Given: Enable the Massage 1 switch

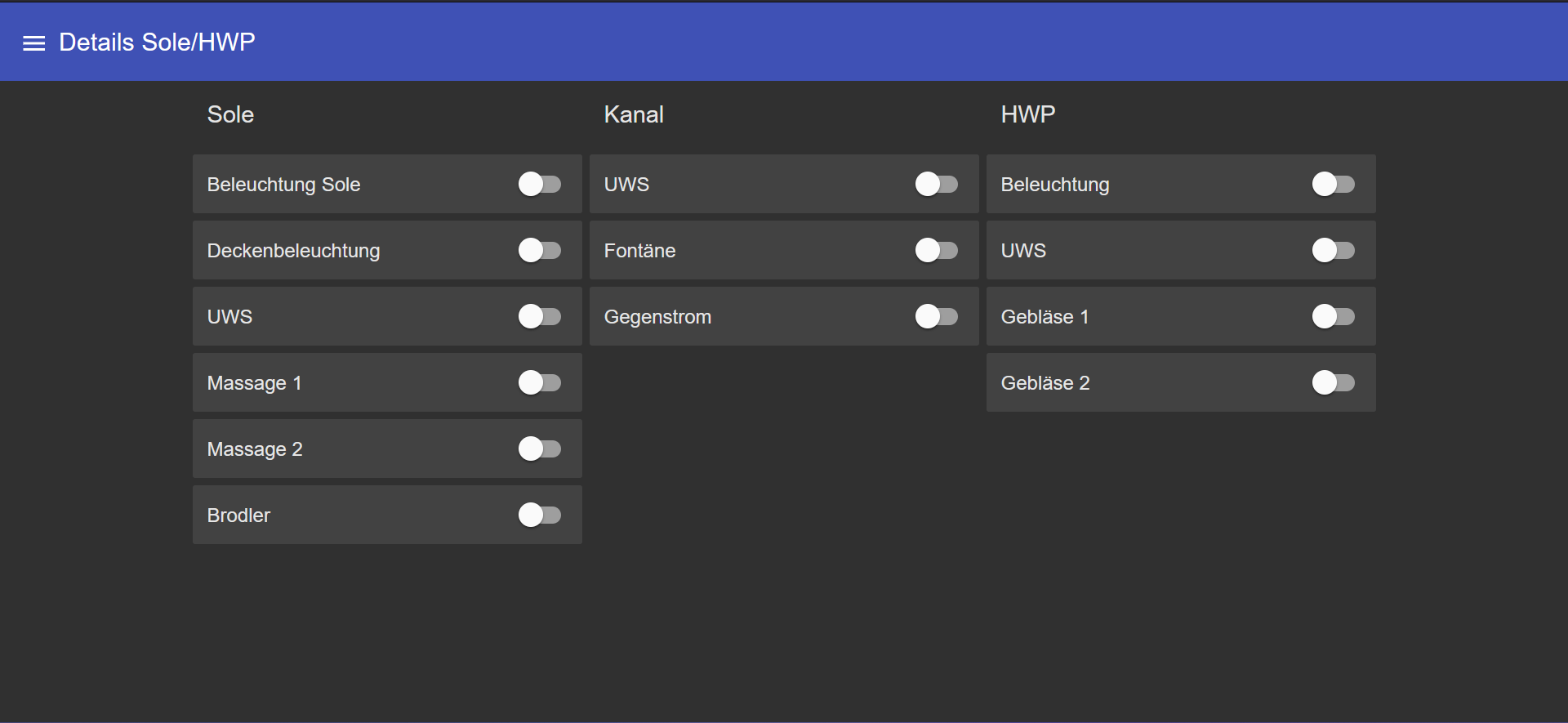Looking at the screenshot, I should (x=540, y=382).
